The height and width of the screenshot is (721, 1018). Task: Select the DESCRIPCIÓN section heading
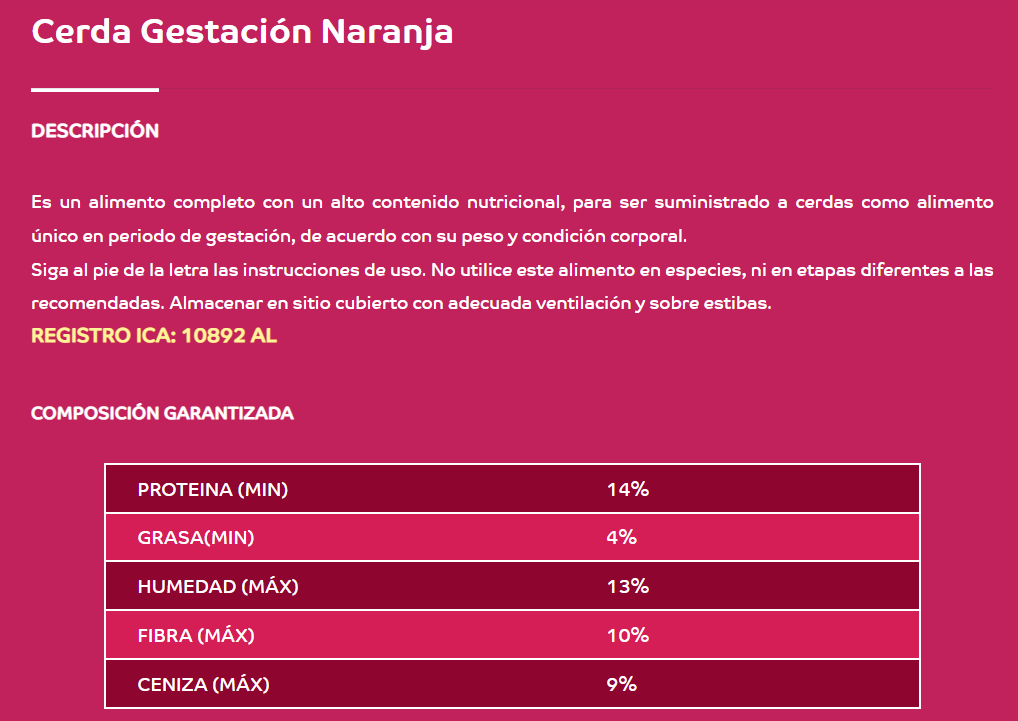pyautogui.click(x=95, y=130)
